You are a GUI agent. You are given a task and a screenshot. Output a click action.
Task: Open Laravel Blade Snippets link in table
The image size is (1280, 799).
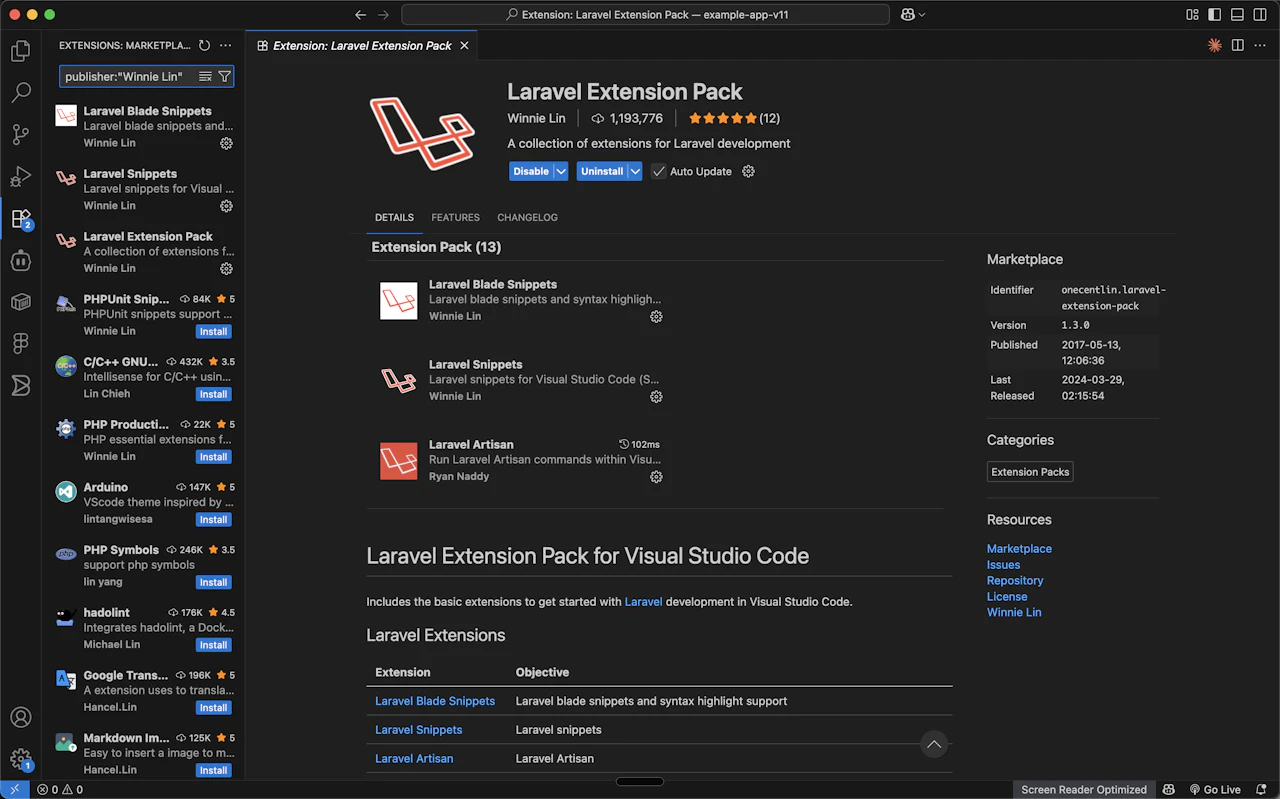coord(435,701)
